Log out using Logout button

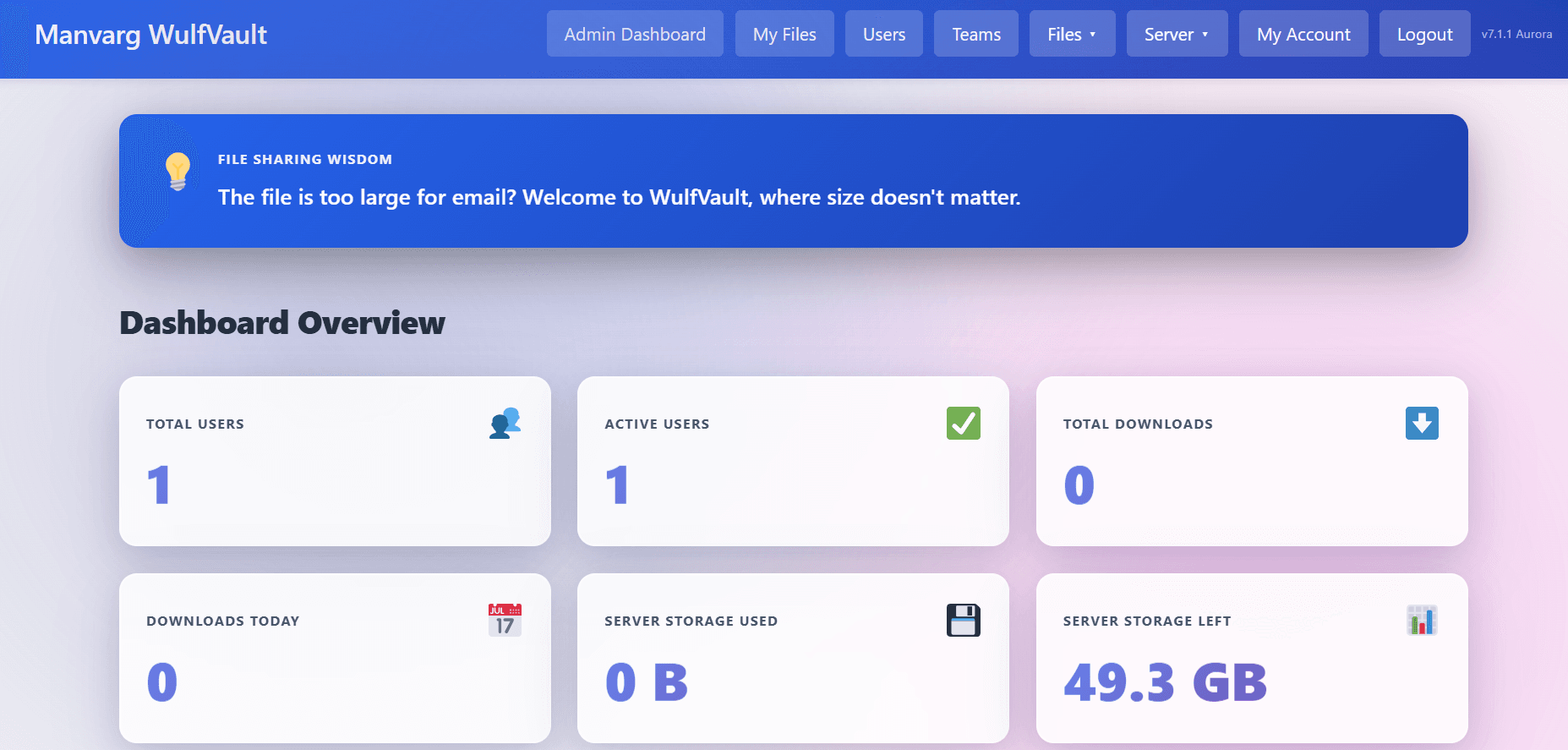(1424, 34)
